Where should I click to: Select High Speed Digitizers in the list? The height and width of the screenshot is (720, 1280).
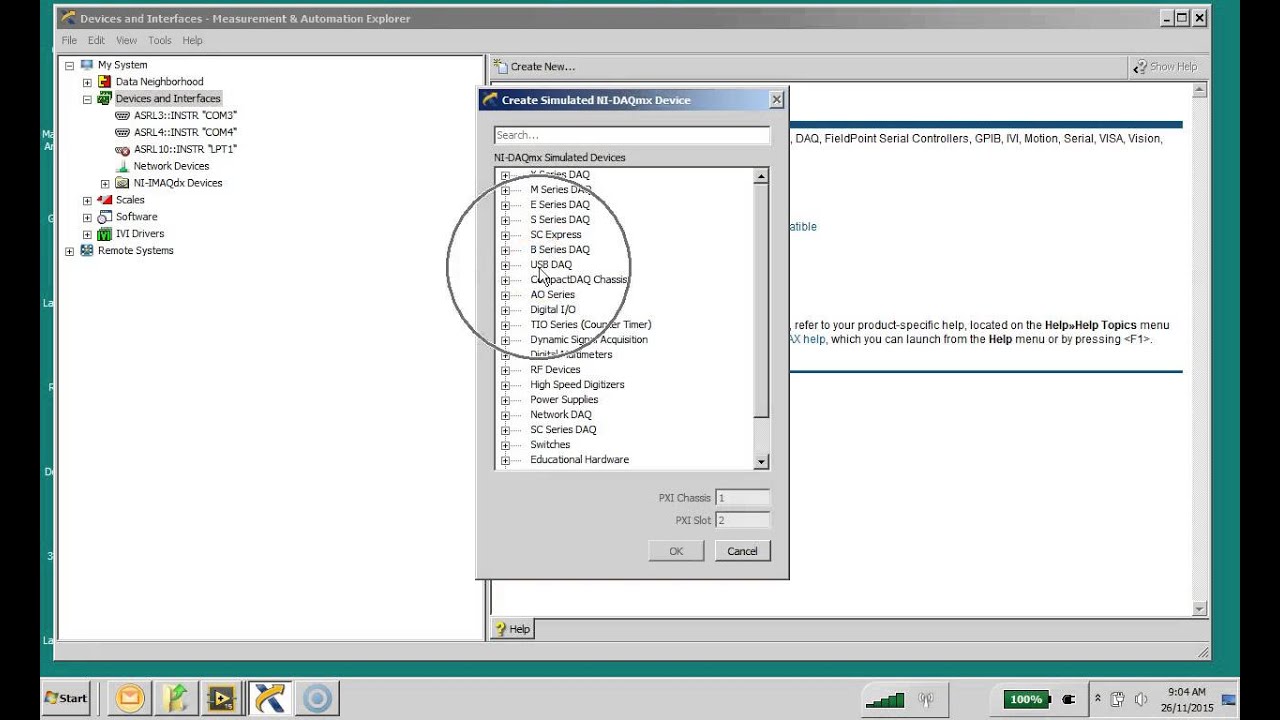[x=577, y=385]
